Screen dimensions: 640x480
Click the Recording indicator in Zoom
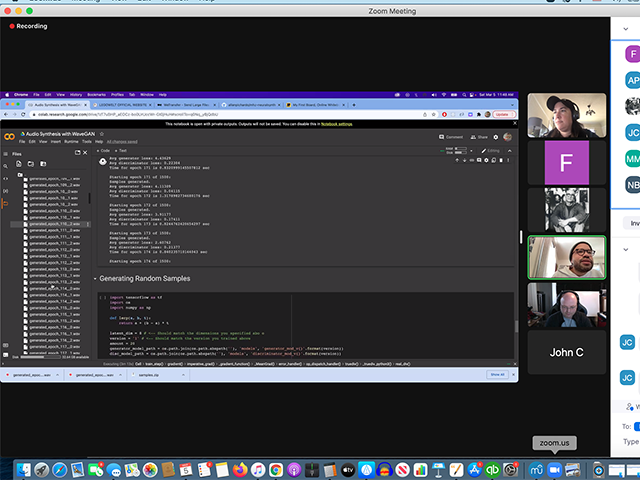pyautogui.click(x=29, y=27)
